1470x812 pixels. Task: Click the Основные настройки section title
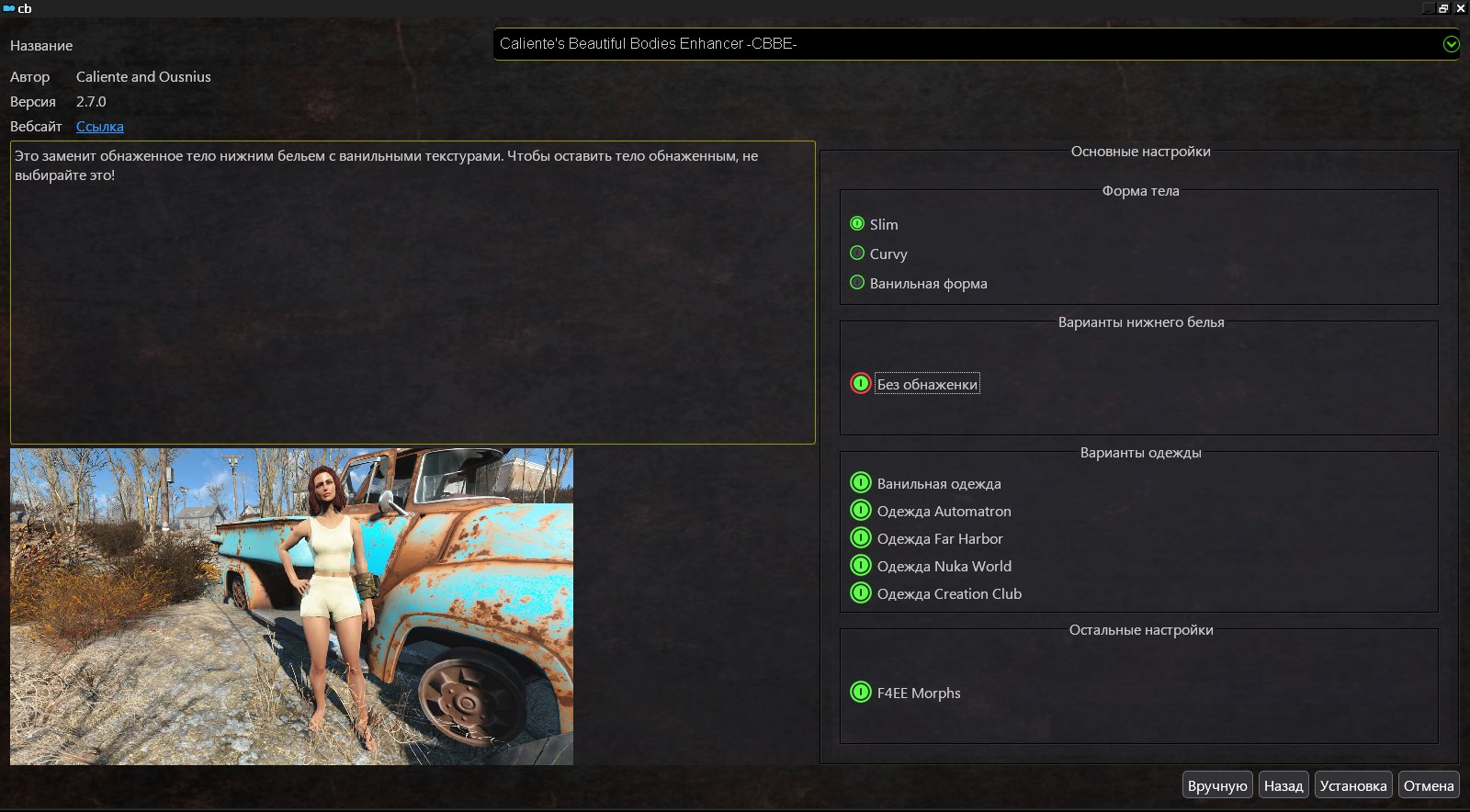(1140, 152)
